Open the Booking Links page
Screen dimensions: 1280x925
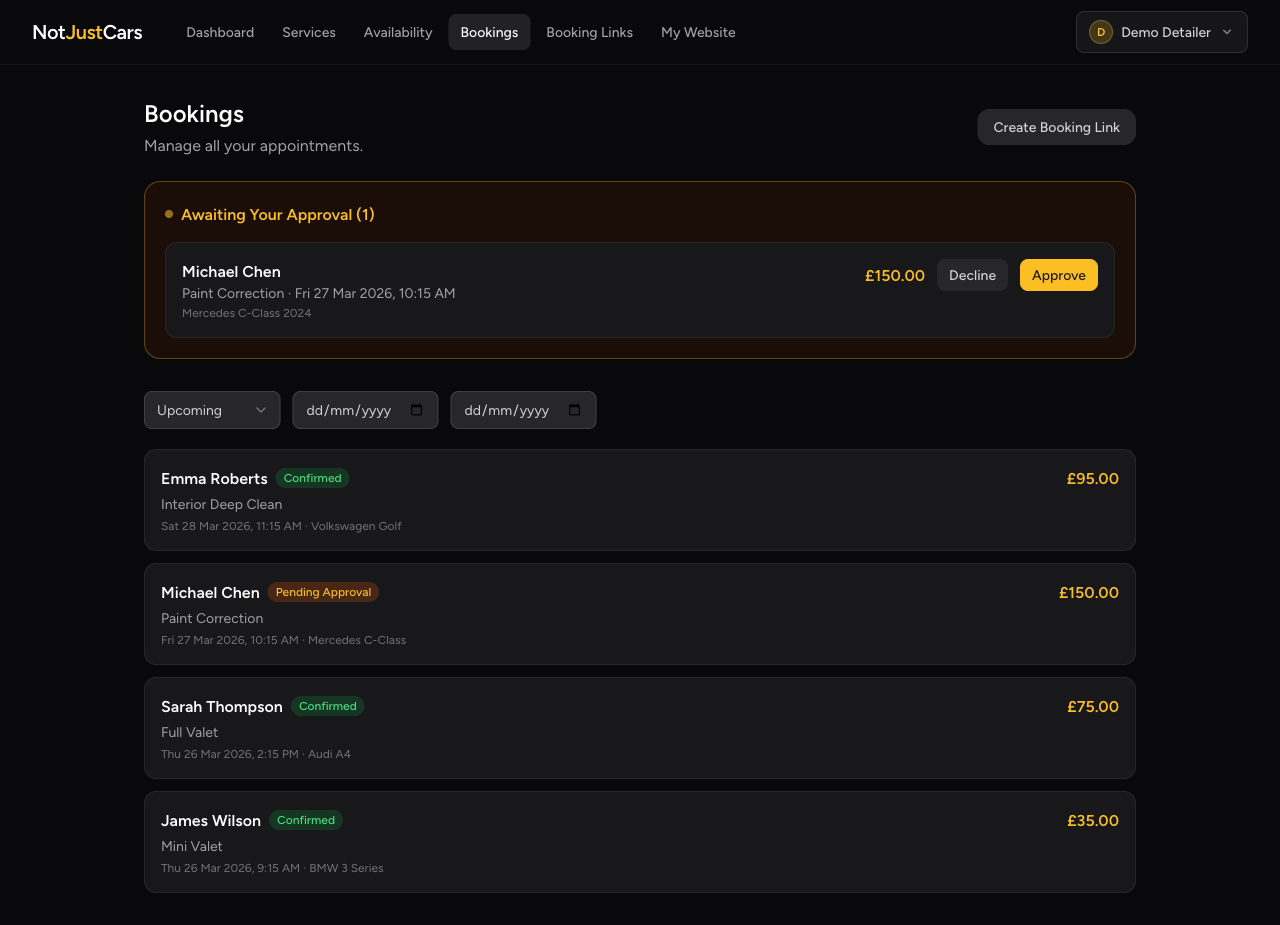coord(589,32)
